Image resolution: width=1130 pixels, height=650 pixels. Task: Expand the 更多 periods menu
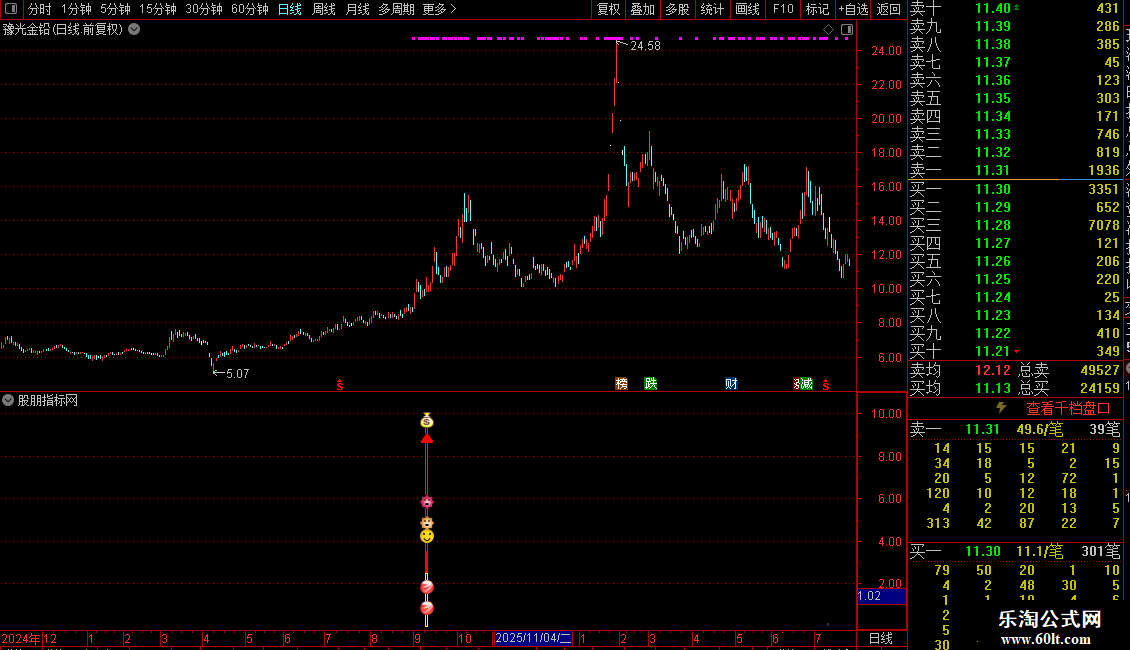(x=440, y=9)
